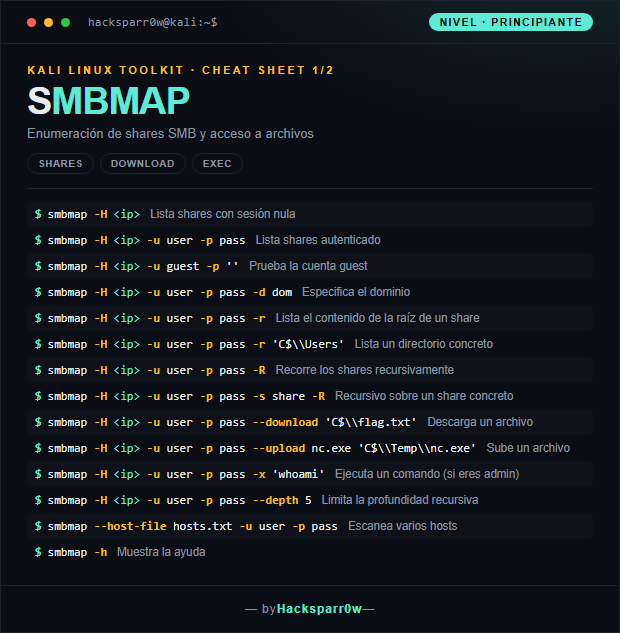Image resolution: width=620 pixels, height=633 pixels.
Task: Click the Hacksparr0w author name in footer
Action: tap(319, 609)
